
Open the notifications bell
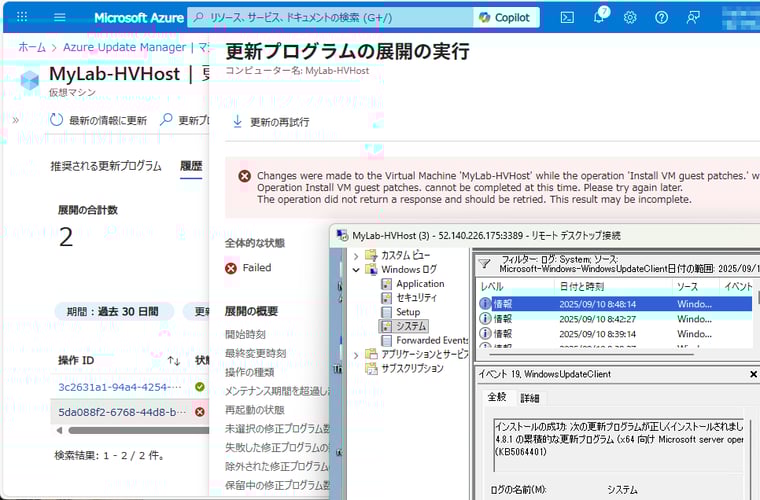coord(599,17)
